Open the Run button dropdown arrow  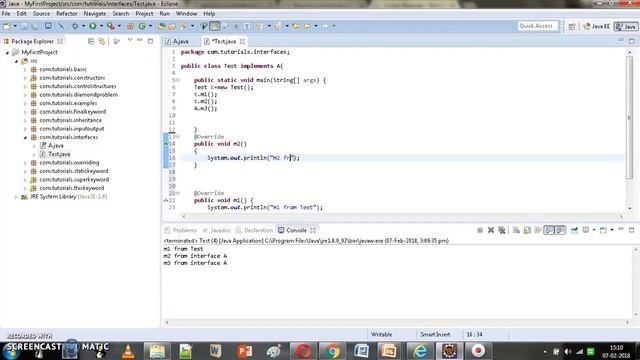pyautogui.click(x=101, y=26)
